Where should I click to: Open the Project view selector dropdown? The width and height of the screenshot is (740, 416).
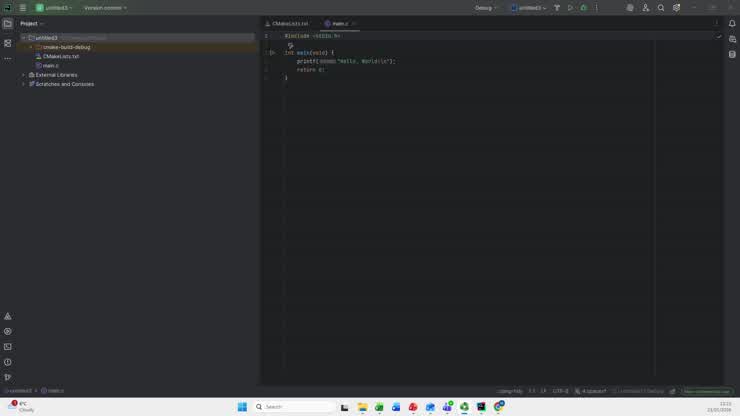32,24
